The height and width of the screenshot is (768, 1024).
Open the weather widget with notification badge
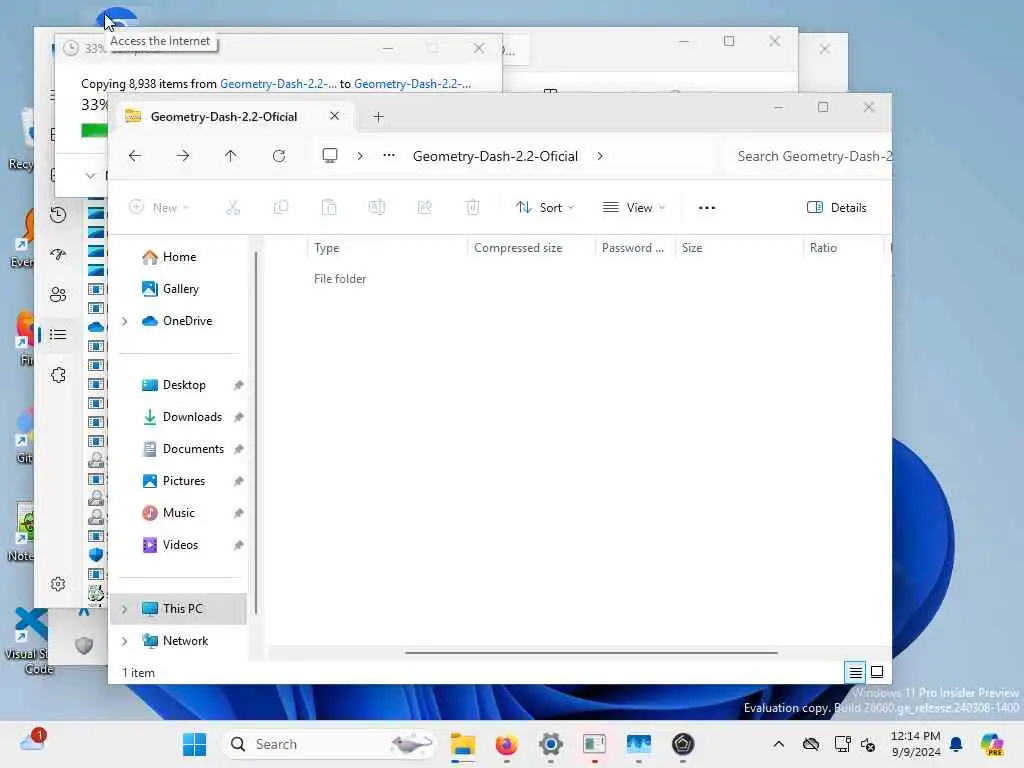[33, 741]
